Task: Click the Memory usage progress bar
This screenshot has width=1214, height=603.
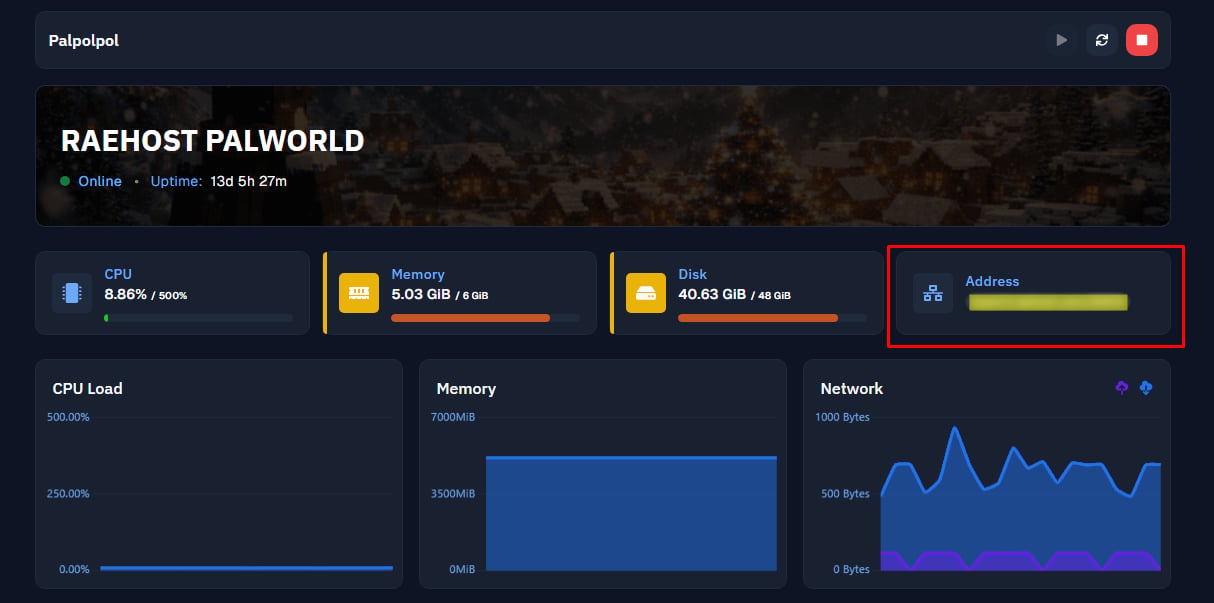Action: tap(485, 318)
